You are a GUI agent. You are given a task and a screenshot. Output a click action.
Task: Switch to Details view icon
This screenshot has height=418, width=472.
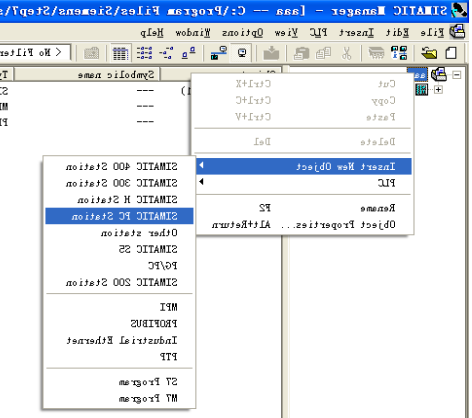coord(120,53)
